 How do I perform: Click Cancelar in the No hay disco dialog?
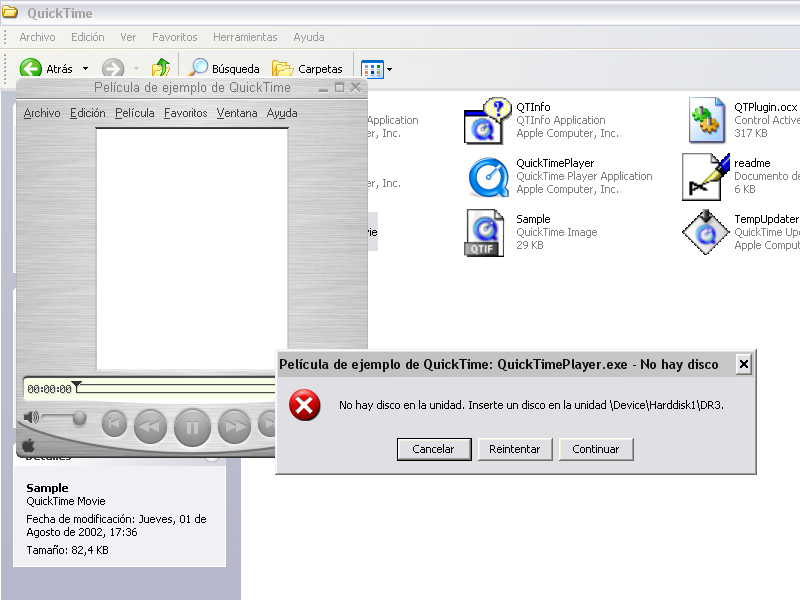[433, 449]
